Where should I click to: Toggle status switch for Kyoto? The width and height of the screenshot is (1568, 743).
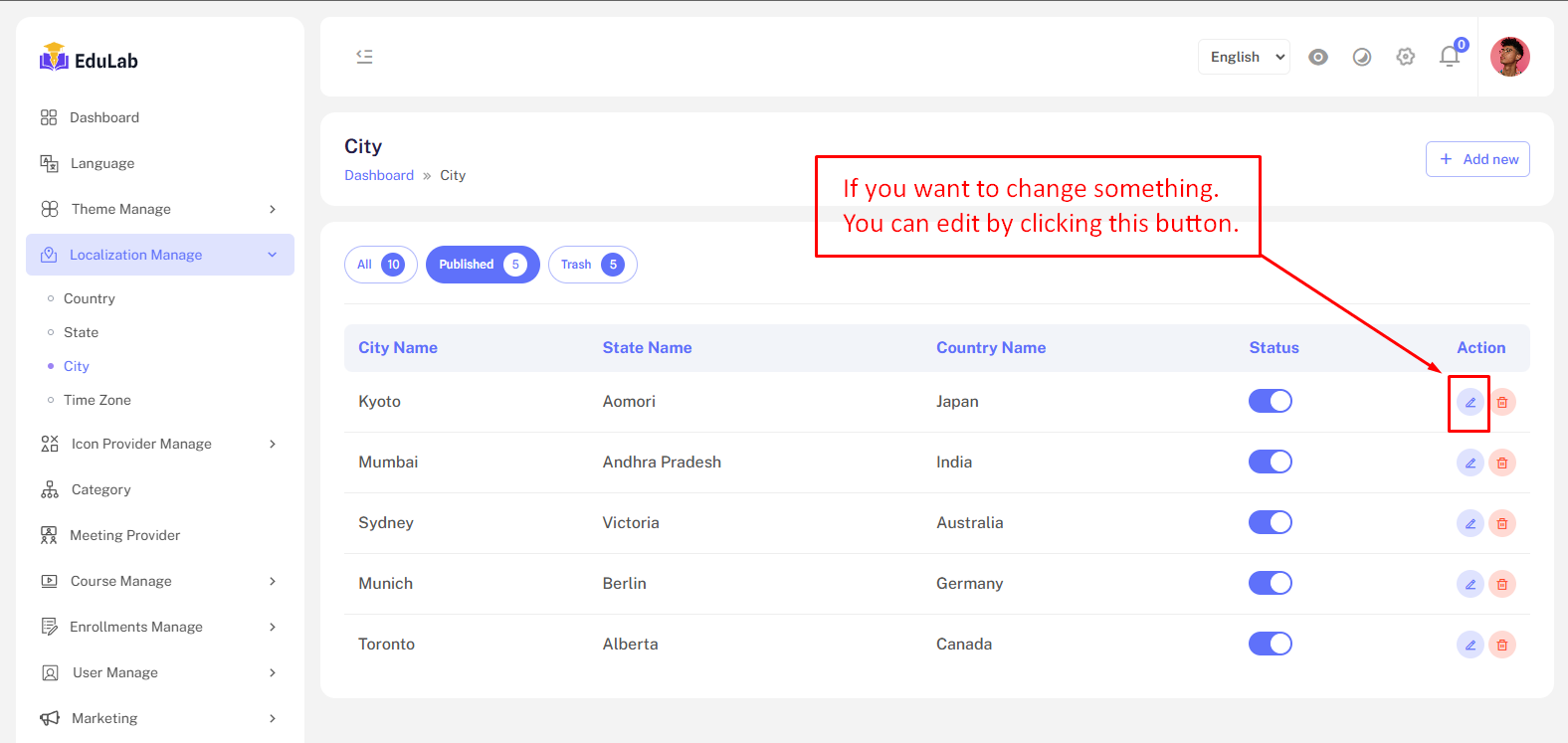(x=1270, y=401)
